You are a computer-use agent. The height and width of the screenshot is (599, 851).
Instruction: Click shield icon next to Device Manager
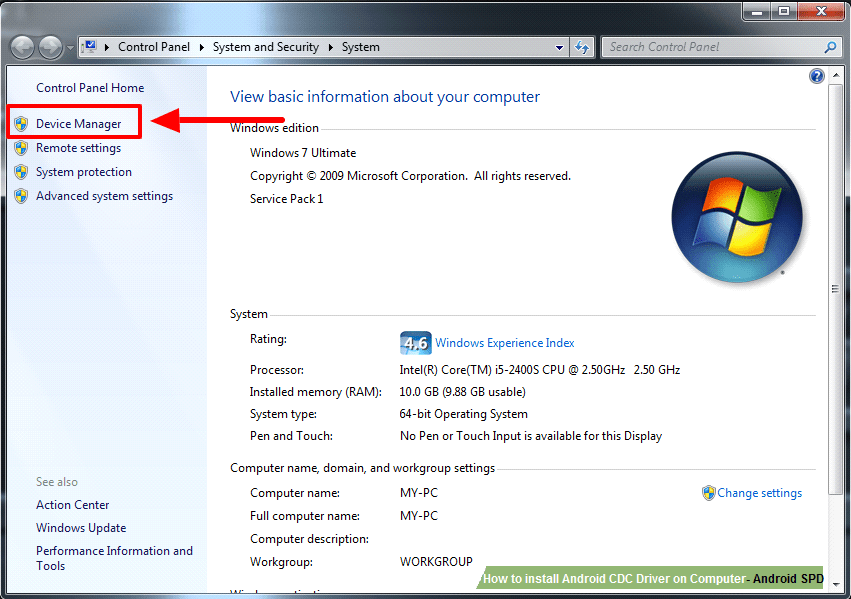coord(21,124)
